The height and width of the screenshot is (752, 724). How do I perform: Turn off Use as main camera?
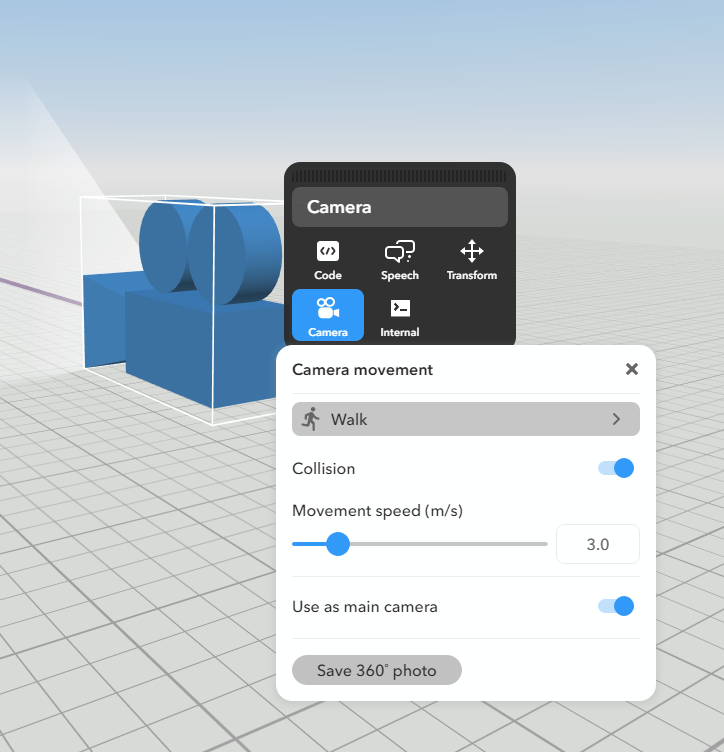615,606
